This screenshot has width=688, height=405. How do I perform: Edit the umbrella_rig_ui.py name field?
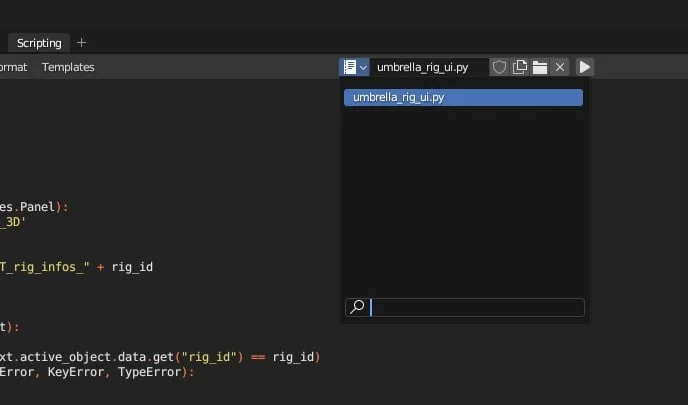click(428, 67)
